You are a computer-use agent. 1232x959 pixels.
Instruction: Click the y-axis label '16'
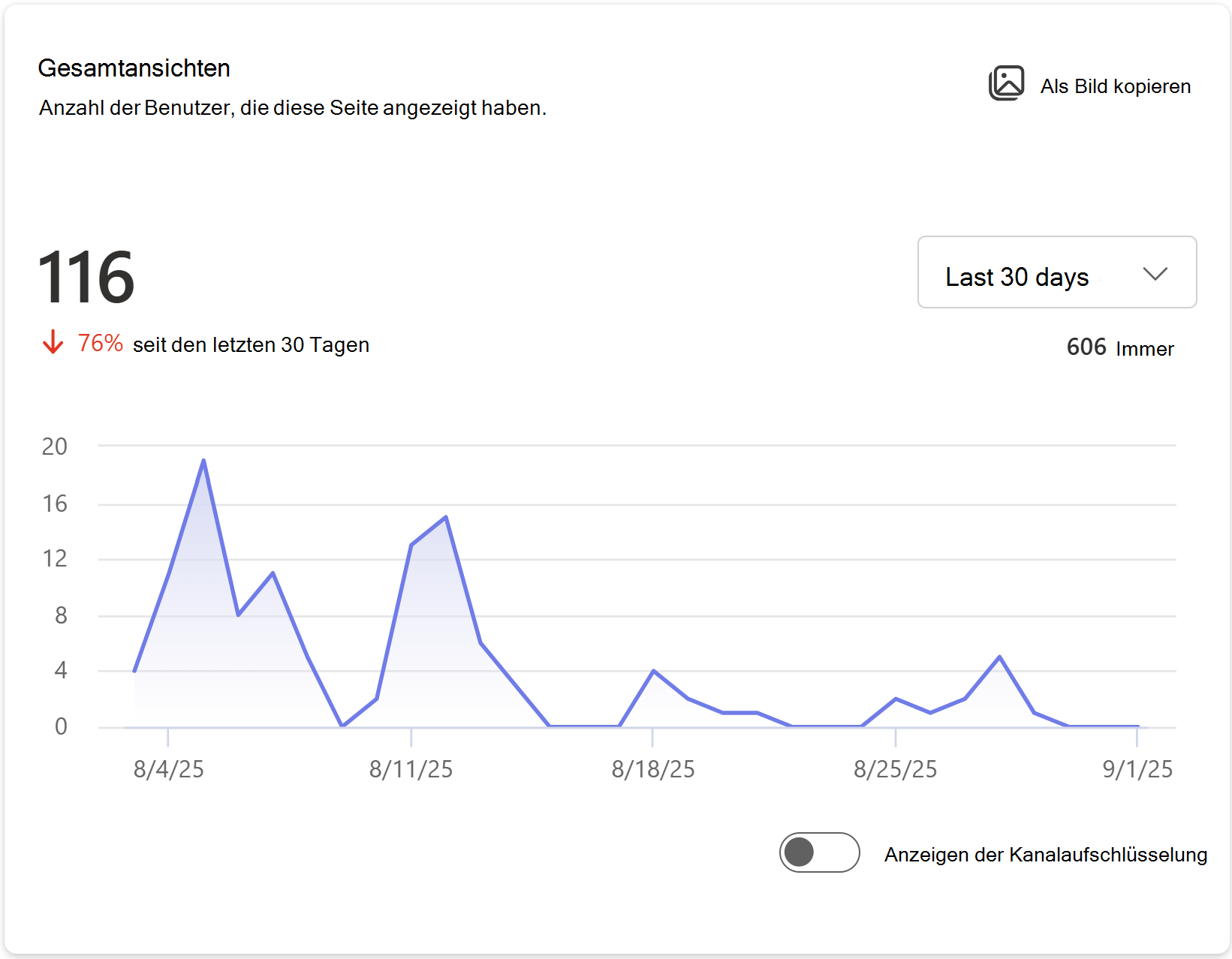point(54,504)
